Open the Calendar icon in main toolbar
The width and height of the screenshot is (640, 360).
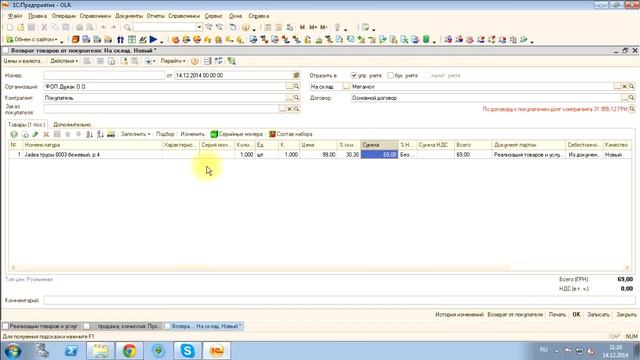[x=279, y=27]
